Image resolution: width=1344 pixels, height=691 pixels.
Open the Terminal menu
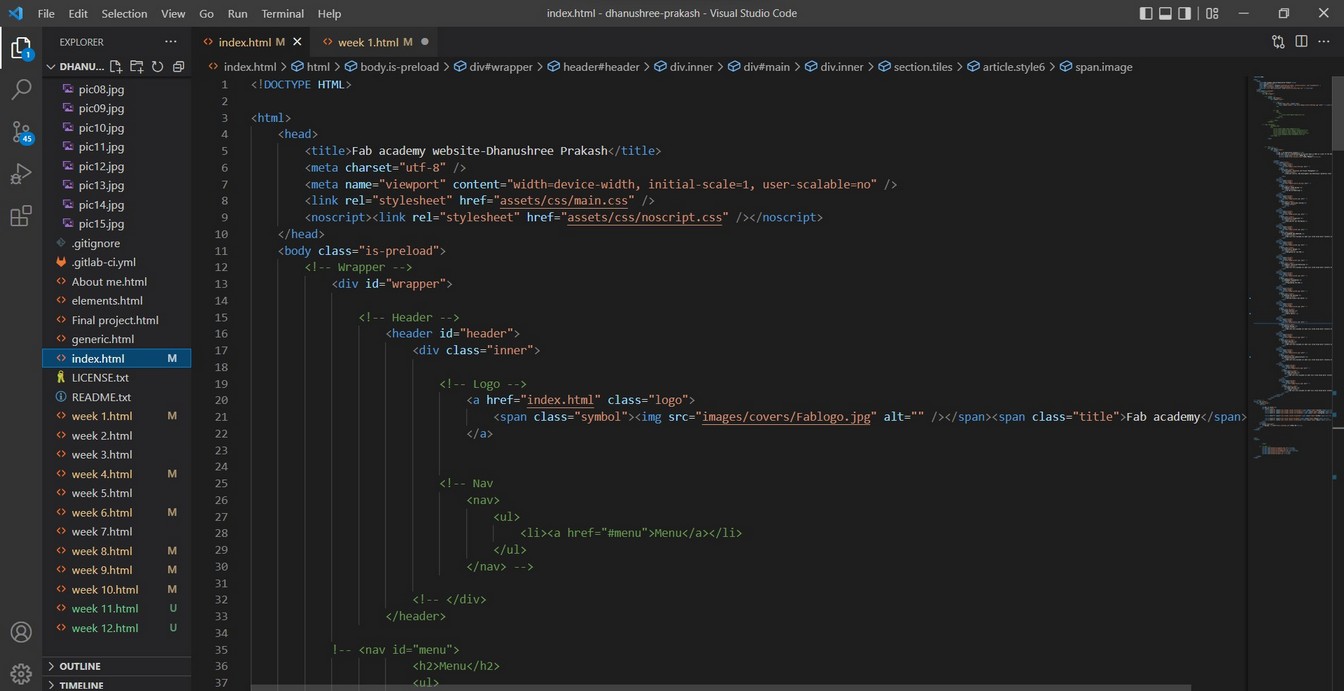point(283,14)
